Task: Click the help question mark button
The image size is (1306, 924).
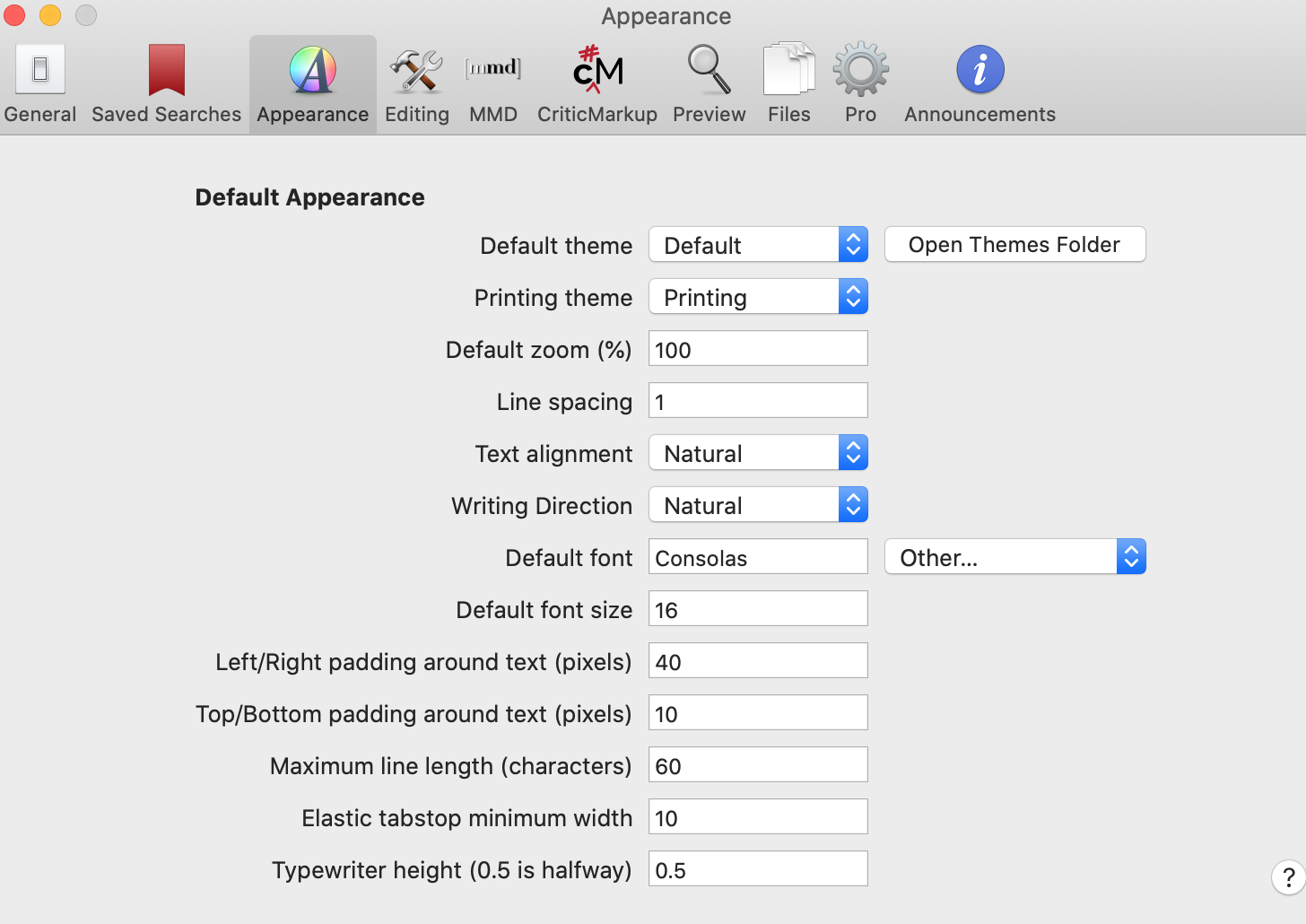Action: (1289, 877)
